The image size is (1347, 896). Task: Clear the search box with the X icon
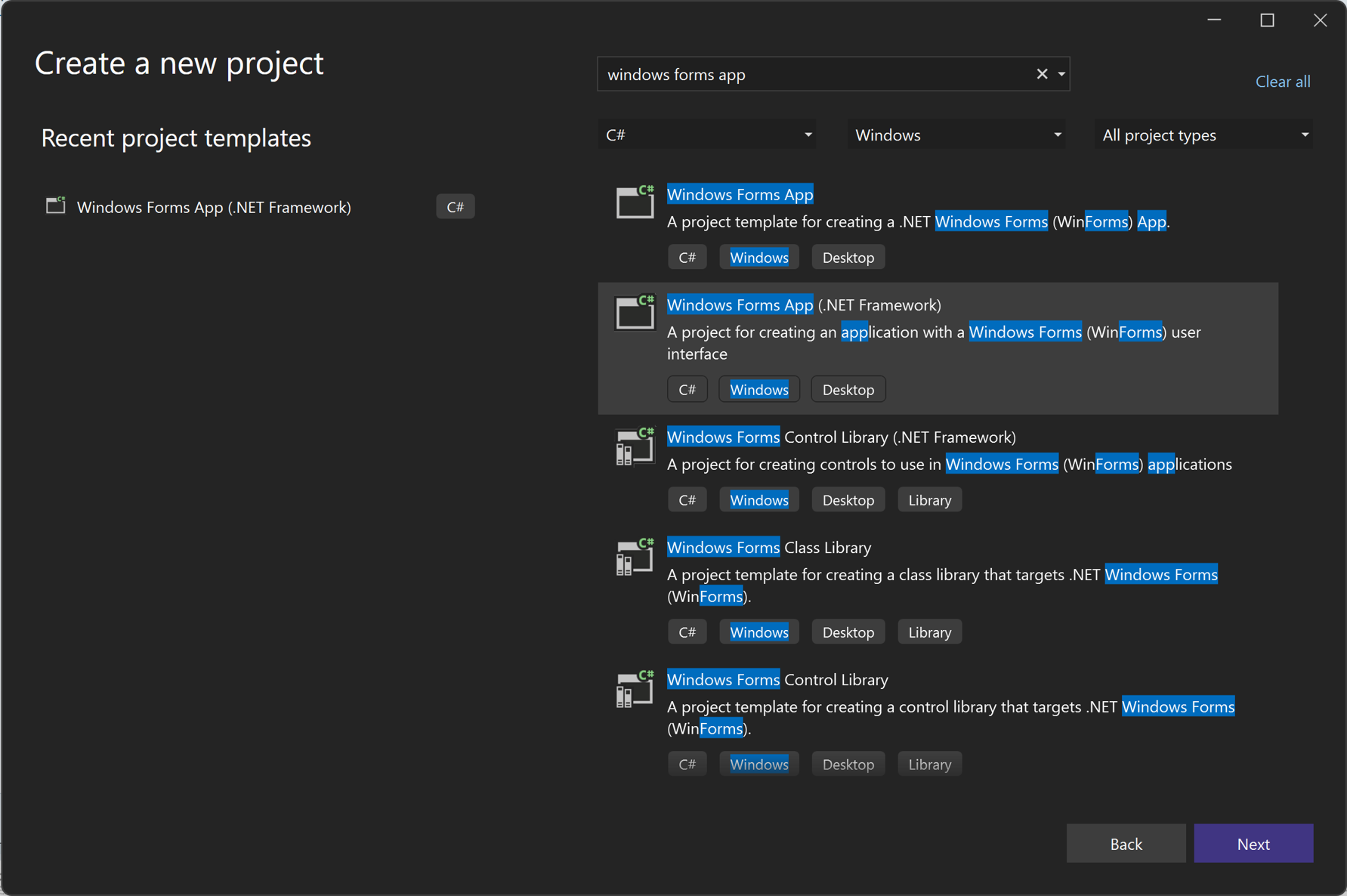point(1042,74)
